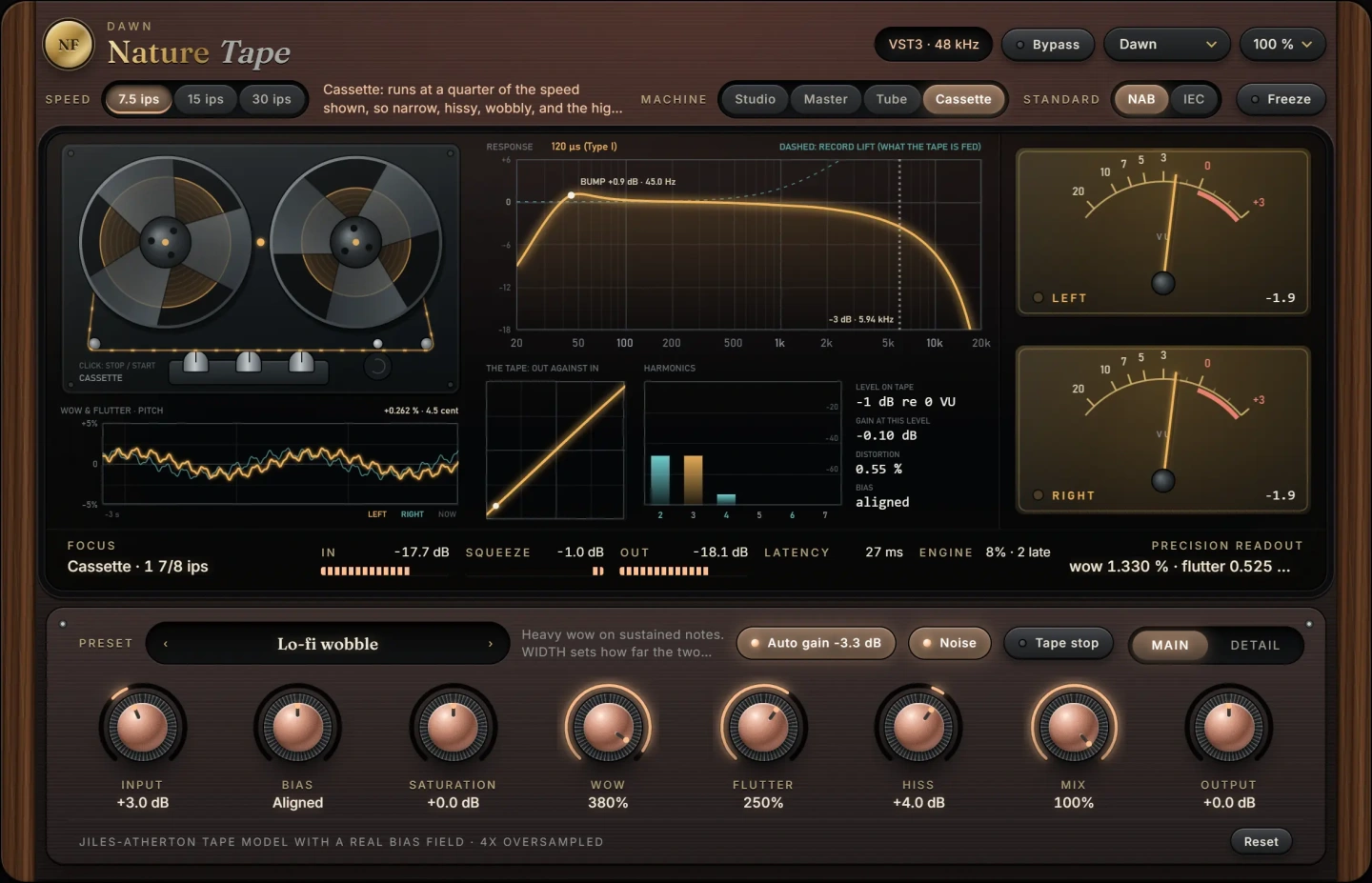Open the Lo-fi wobble preset list

point(328,644)
